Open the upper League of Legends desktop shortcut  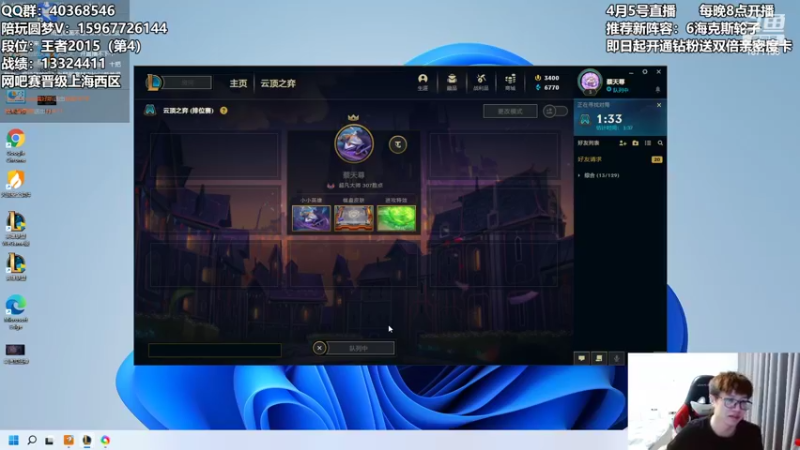(x=16, y=229)
